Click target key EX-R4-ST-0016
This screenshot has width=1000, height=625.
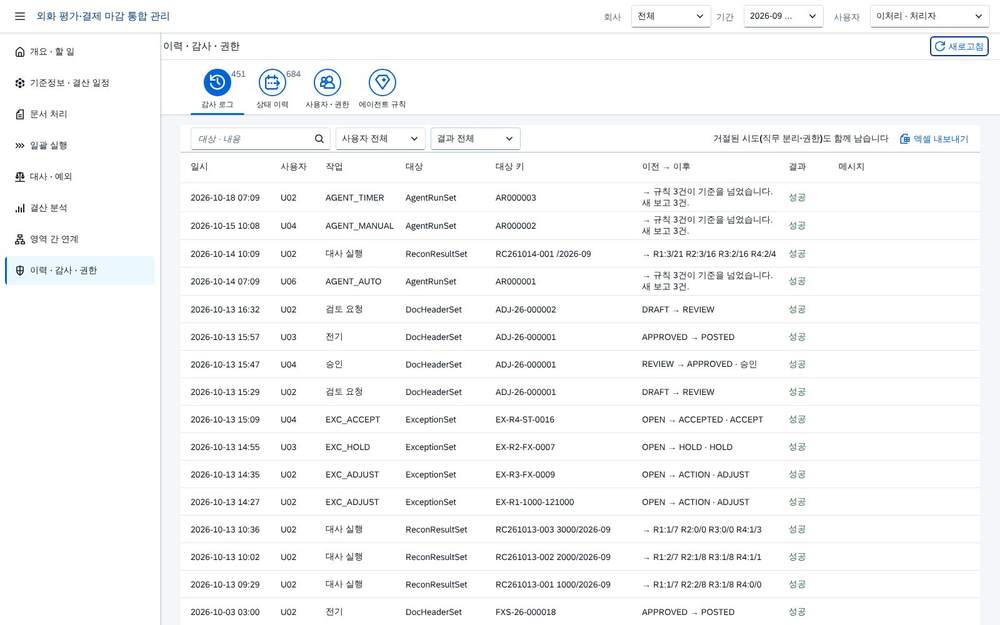click(x=525, y=420)
